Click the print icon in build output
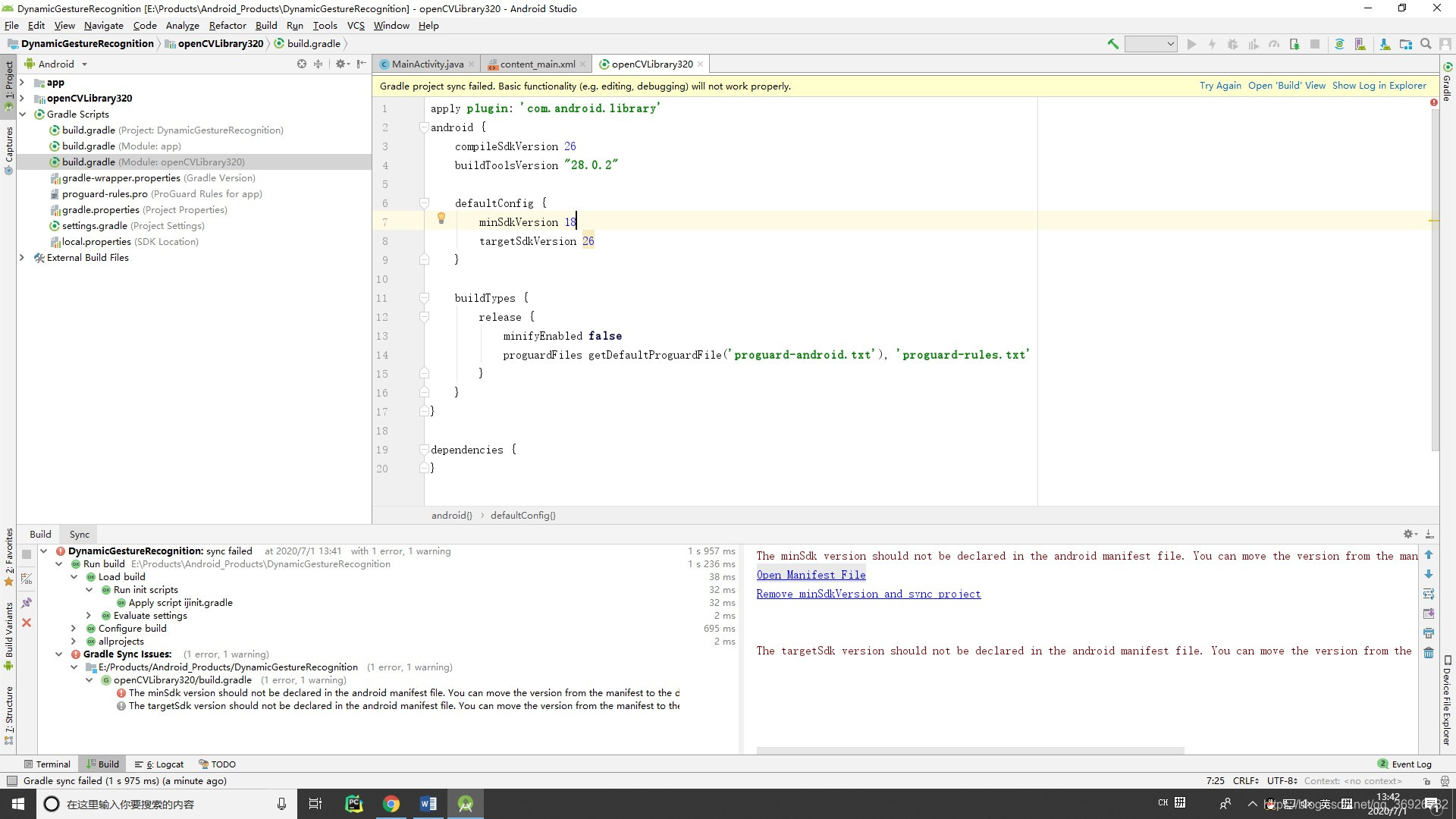 pos(1429,633)
